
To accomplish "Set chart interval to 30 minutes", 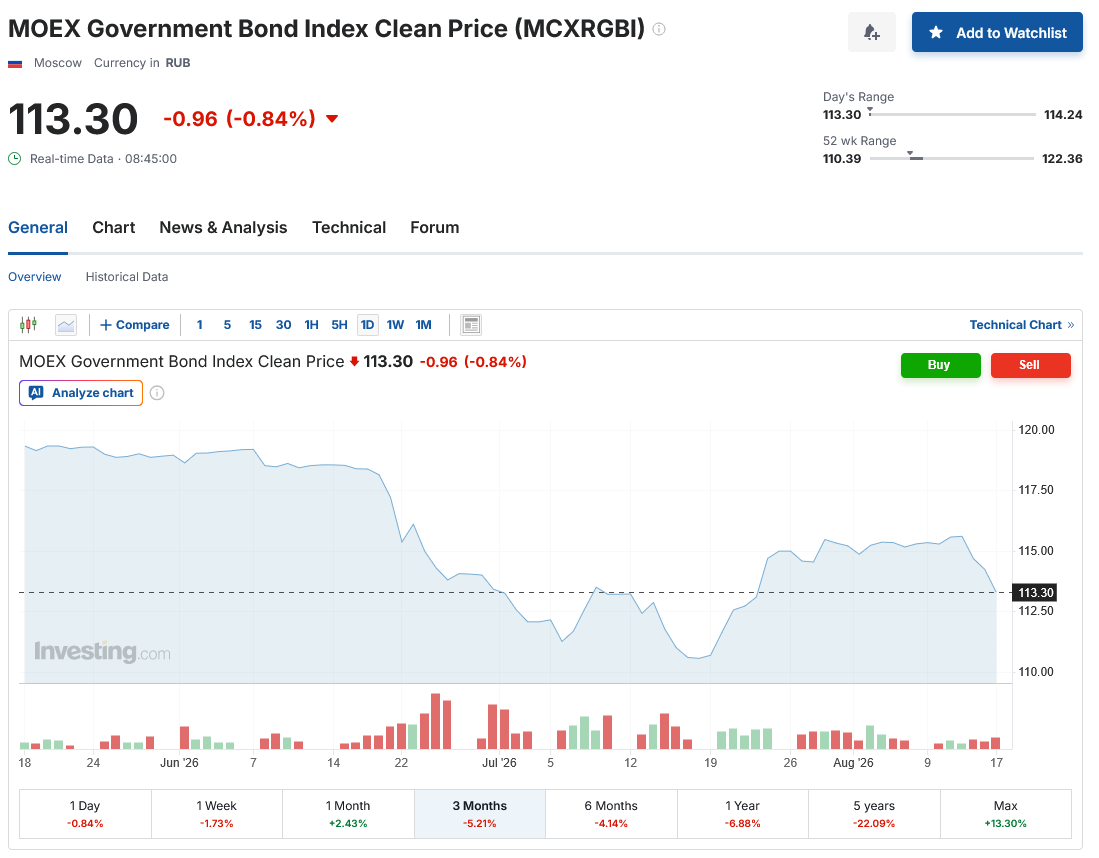I will point(283,325).
